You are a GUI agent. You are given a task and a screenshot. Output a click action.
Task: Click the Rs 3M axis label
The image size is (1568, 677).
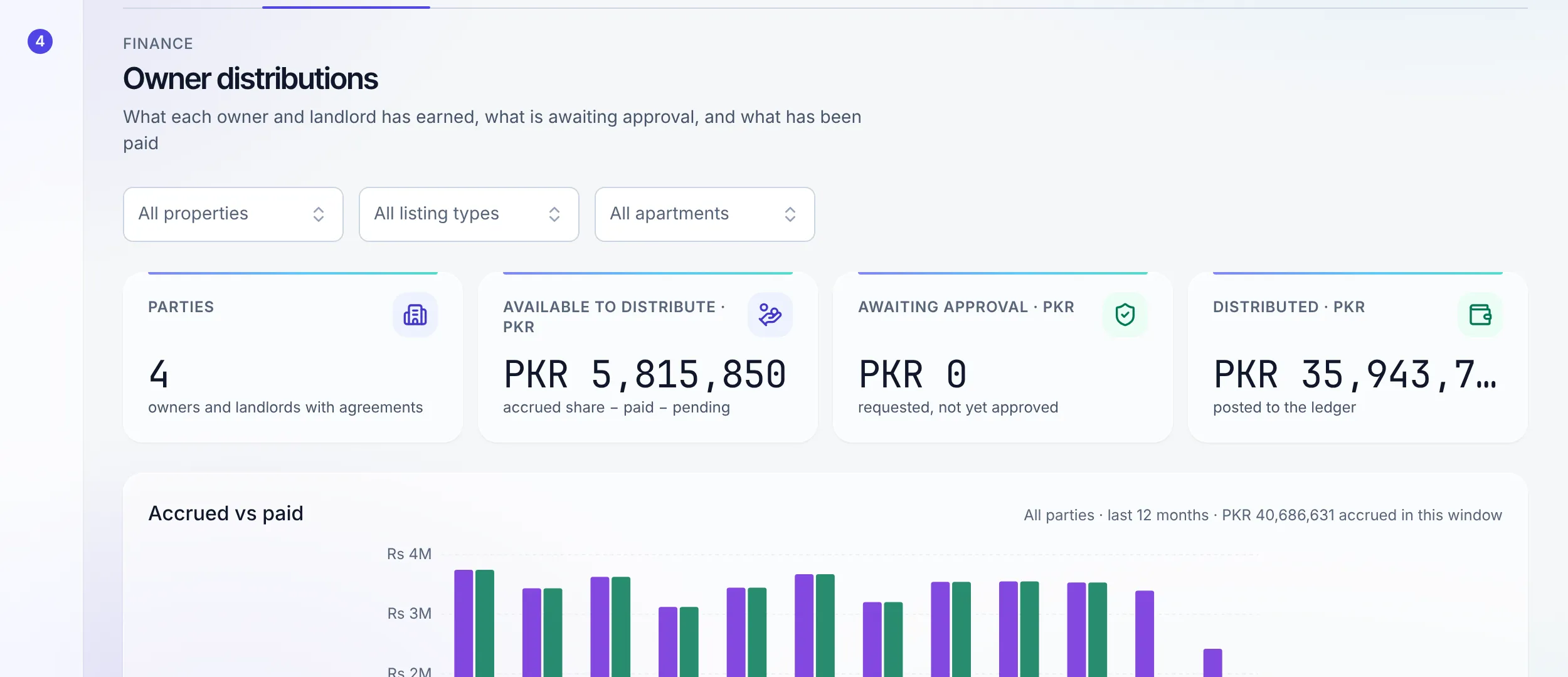tap(409, 614)
